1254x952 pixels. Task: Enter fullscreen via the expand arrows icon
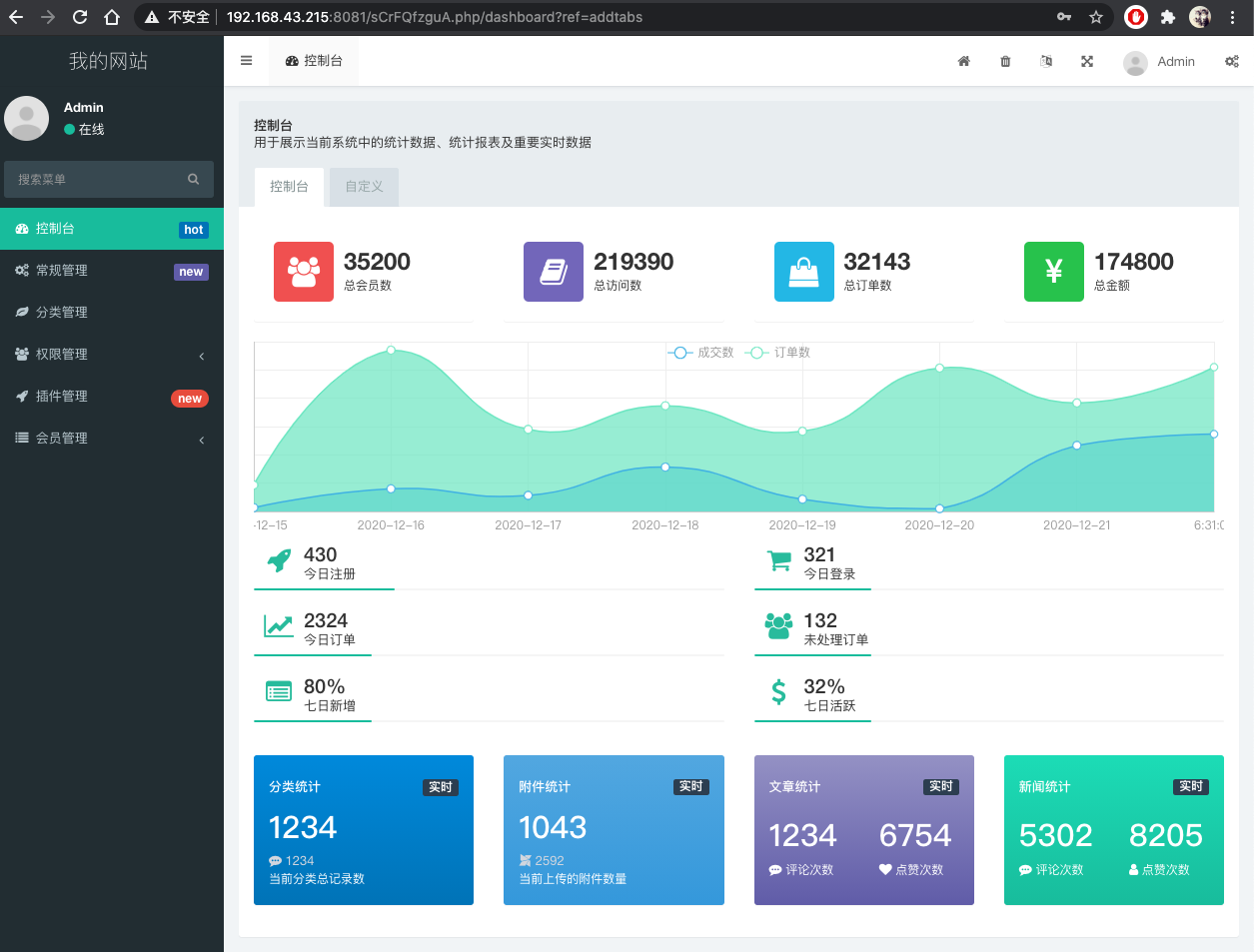pos(1087,61)
